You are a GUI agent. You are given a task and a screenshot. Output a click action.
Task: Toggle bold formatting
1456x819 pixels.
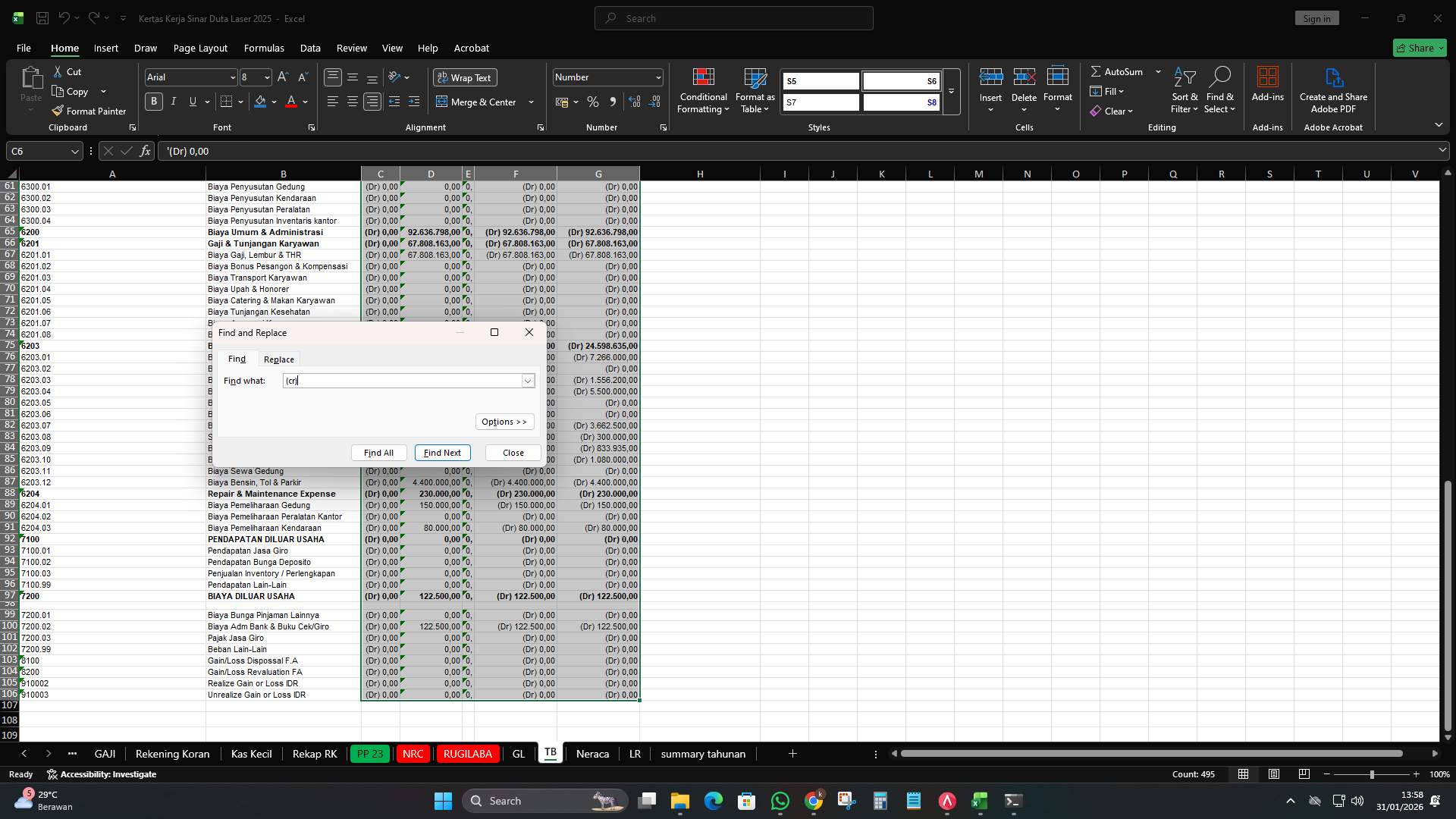click(x=153, y=101)
